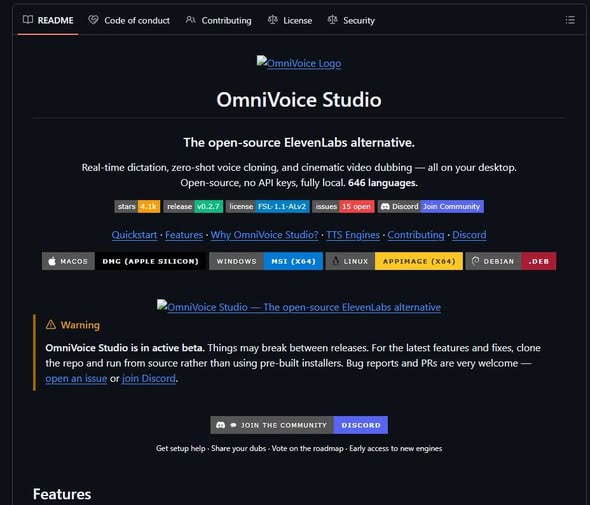Select 'OmniVoice Studio is in active beta.' text
The width and height of the screenshot is (590, 505).
pos(125,348)
